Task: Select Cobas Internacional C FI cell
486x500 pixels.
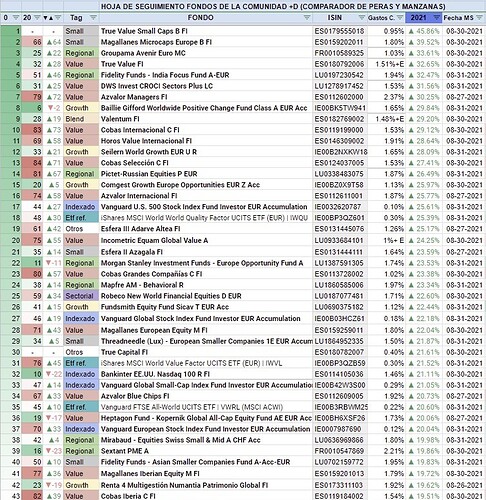Action: point(206,130)
